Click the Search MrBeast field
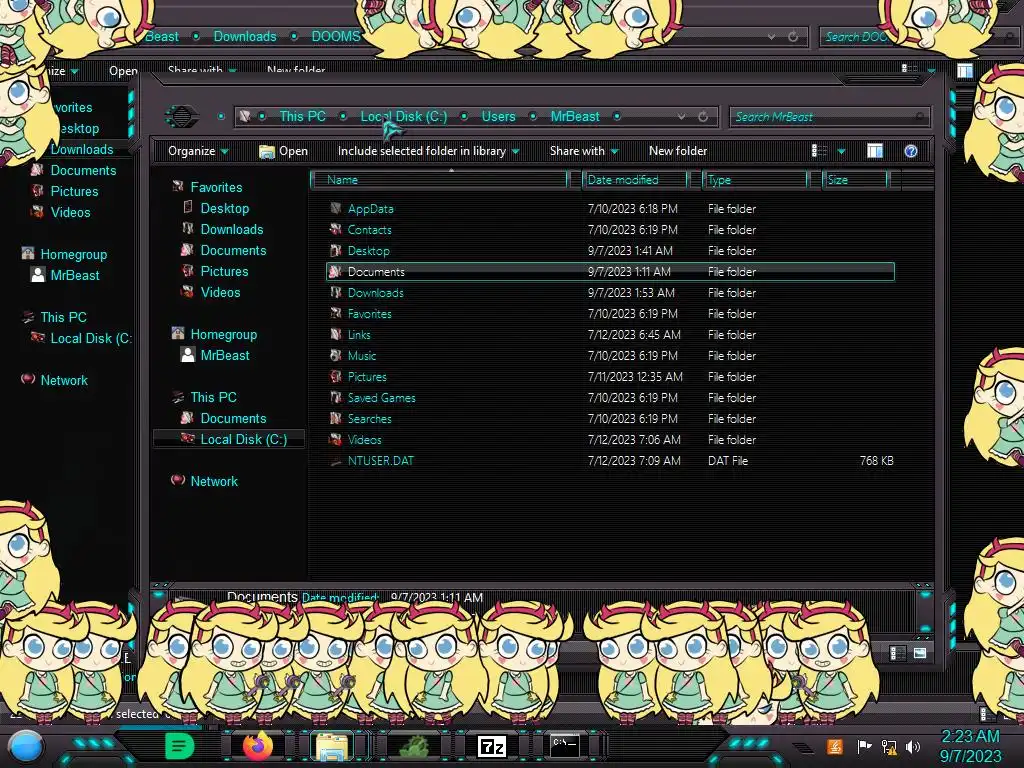 click(x=829, y=117)
